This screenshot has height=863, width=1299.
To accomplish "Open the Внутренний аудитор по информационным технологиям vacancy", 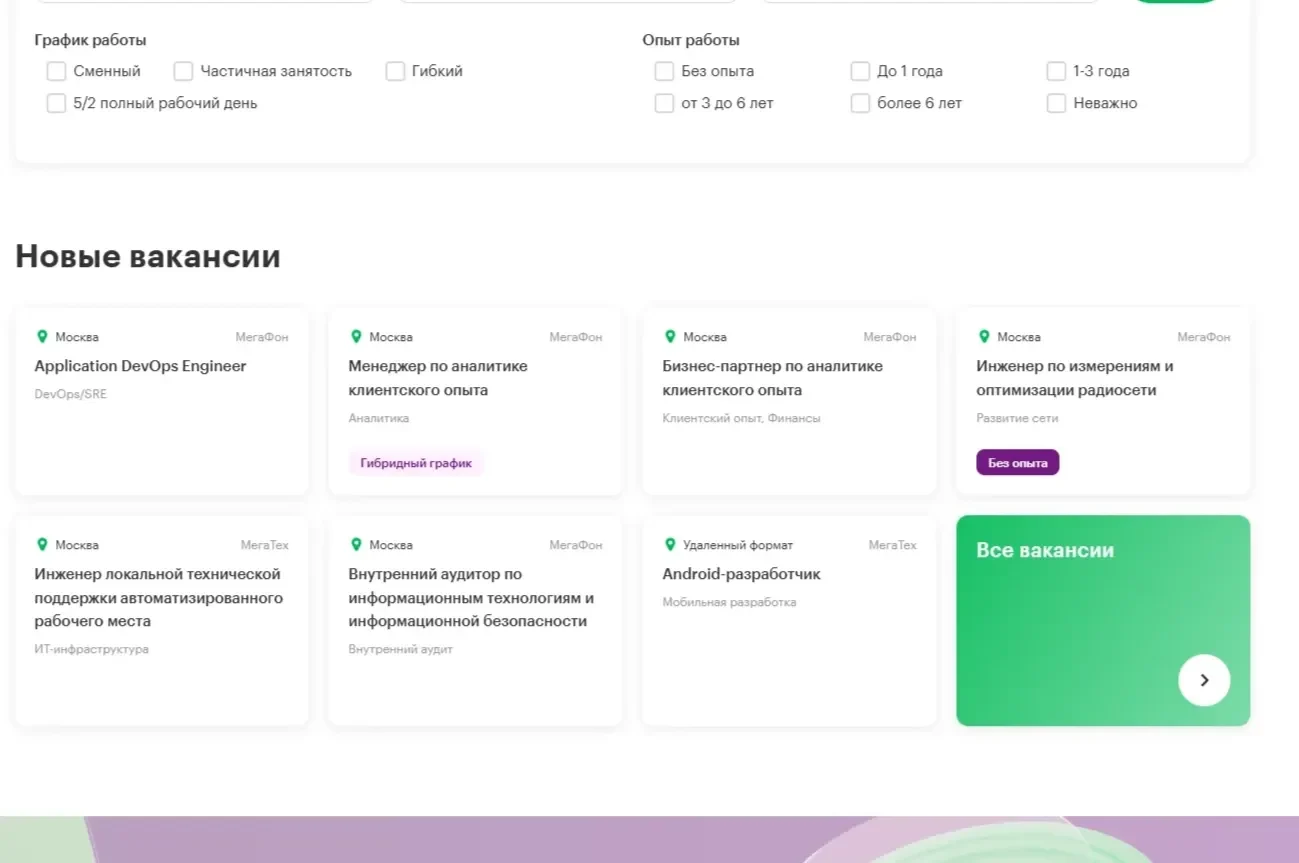I will pyautogui.click(x=471, y=598).
